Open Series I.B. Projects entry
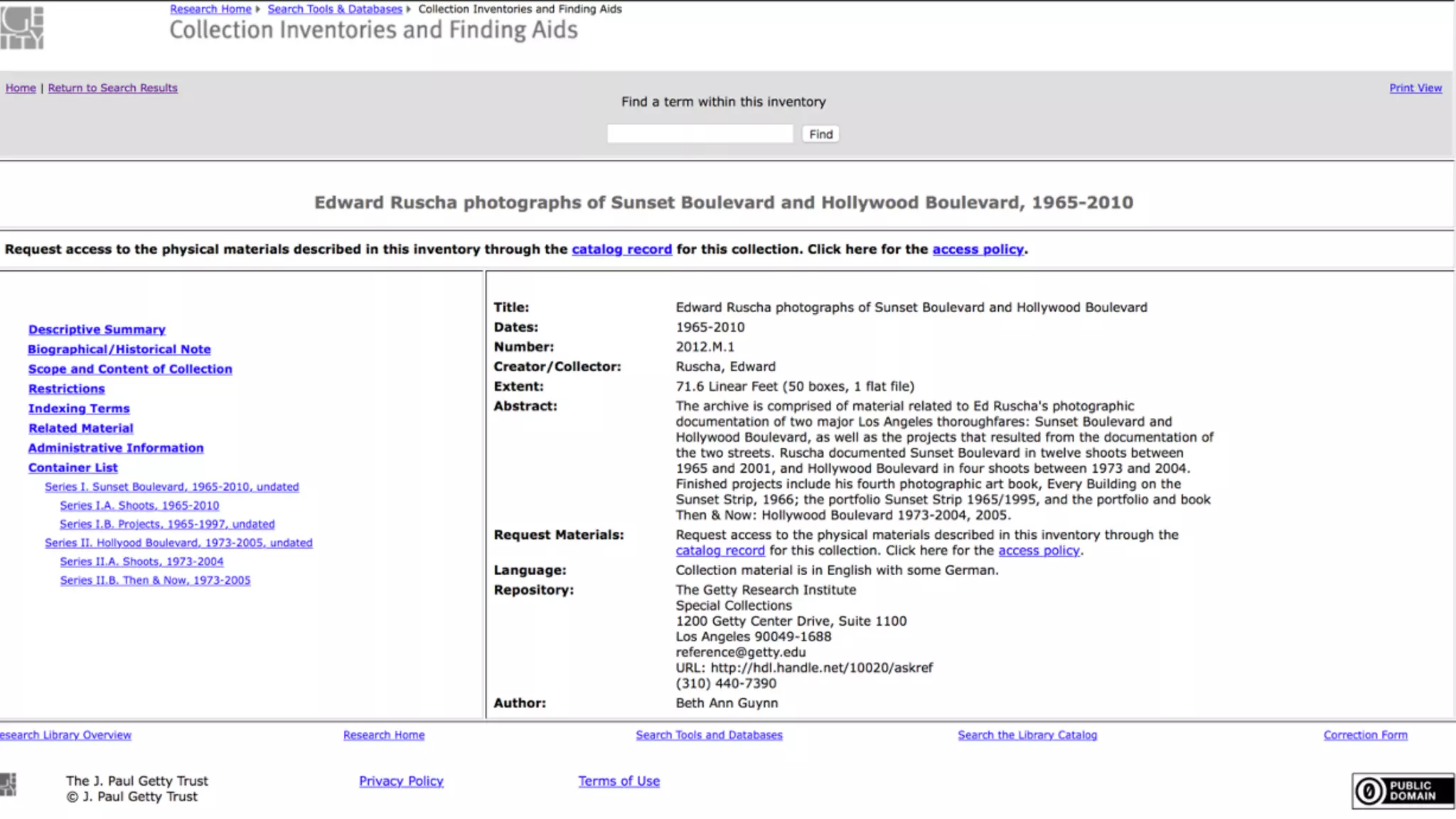Image resolution: width=1456 pixels, height=819 pixels. coord(167,524)
